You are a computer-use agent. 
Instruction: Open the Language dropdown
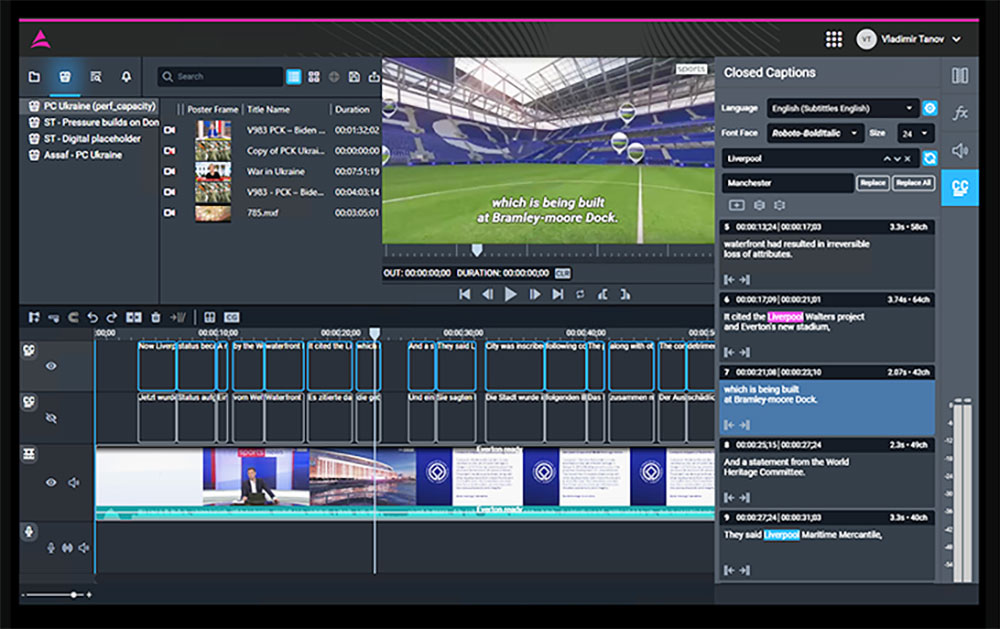[x=842, y=108]
